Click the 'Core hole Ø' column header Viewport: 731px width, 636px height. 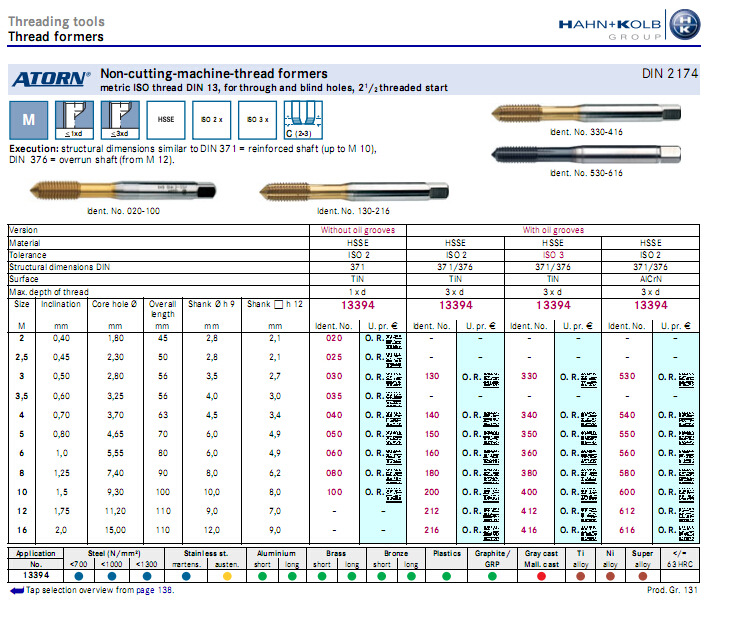(x=114, y=304)
